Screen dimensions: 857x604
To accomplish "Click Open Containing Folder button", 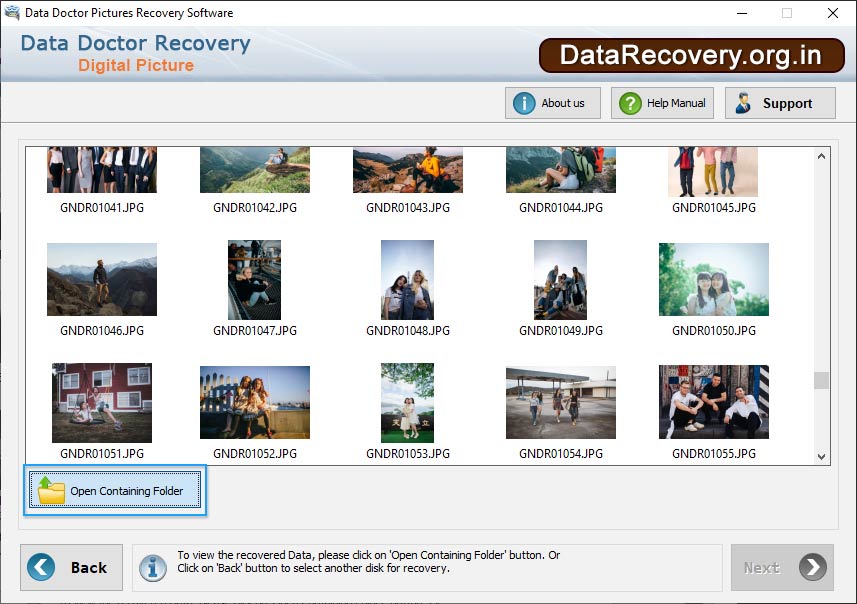I will (115, 490).
